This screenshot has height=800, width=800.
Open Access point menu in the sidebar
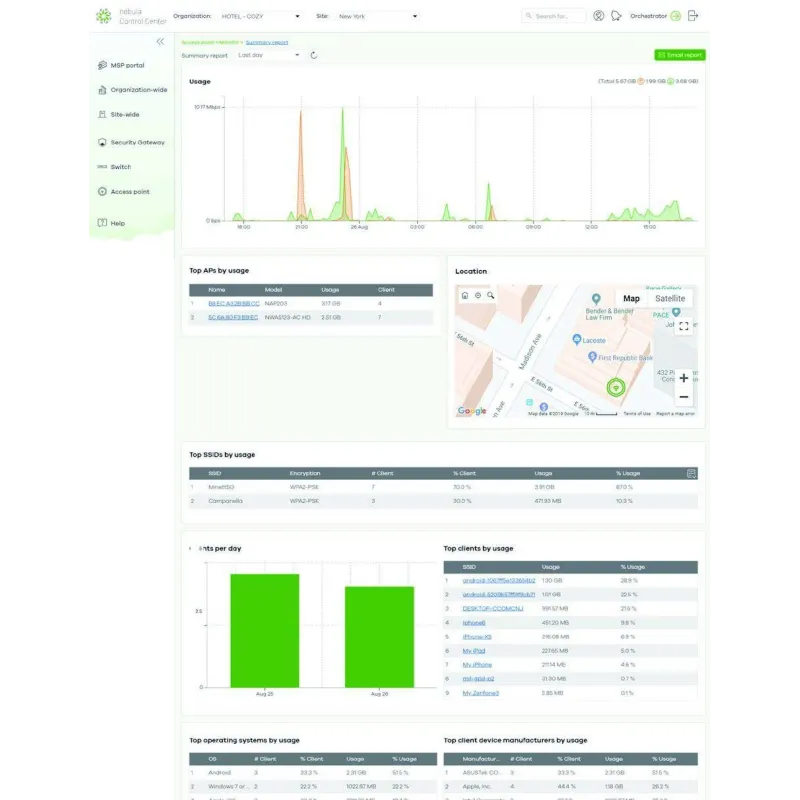coord(130,191)
